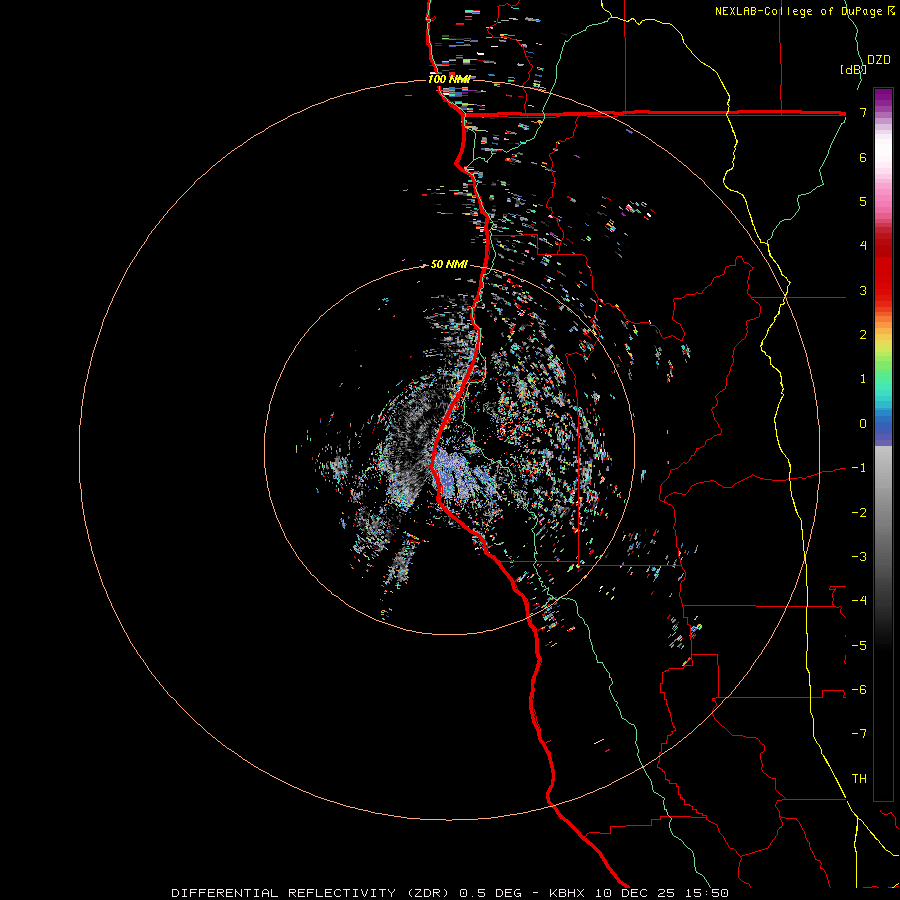The width and height of the screenshot is (900, 900).
Task: Click the 50 NMI range ring label
Action: click(x=449, y=264)
